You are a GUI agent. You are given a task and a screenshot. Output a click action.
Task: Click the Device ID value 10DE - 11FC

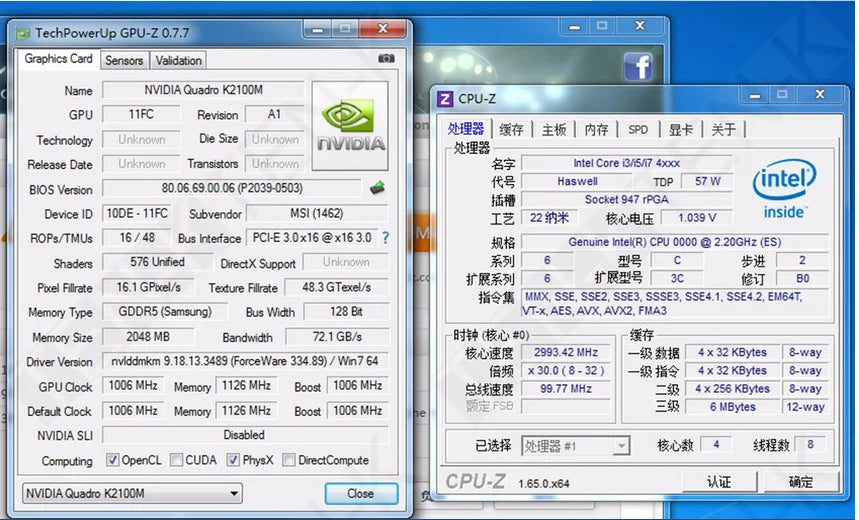click(136, 213)
